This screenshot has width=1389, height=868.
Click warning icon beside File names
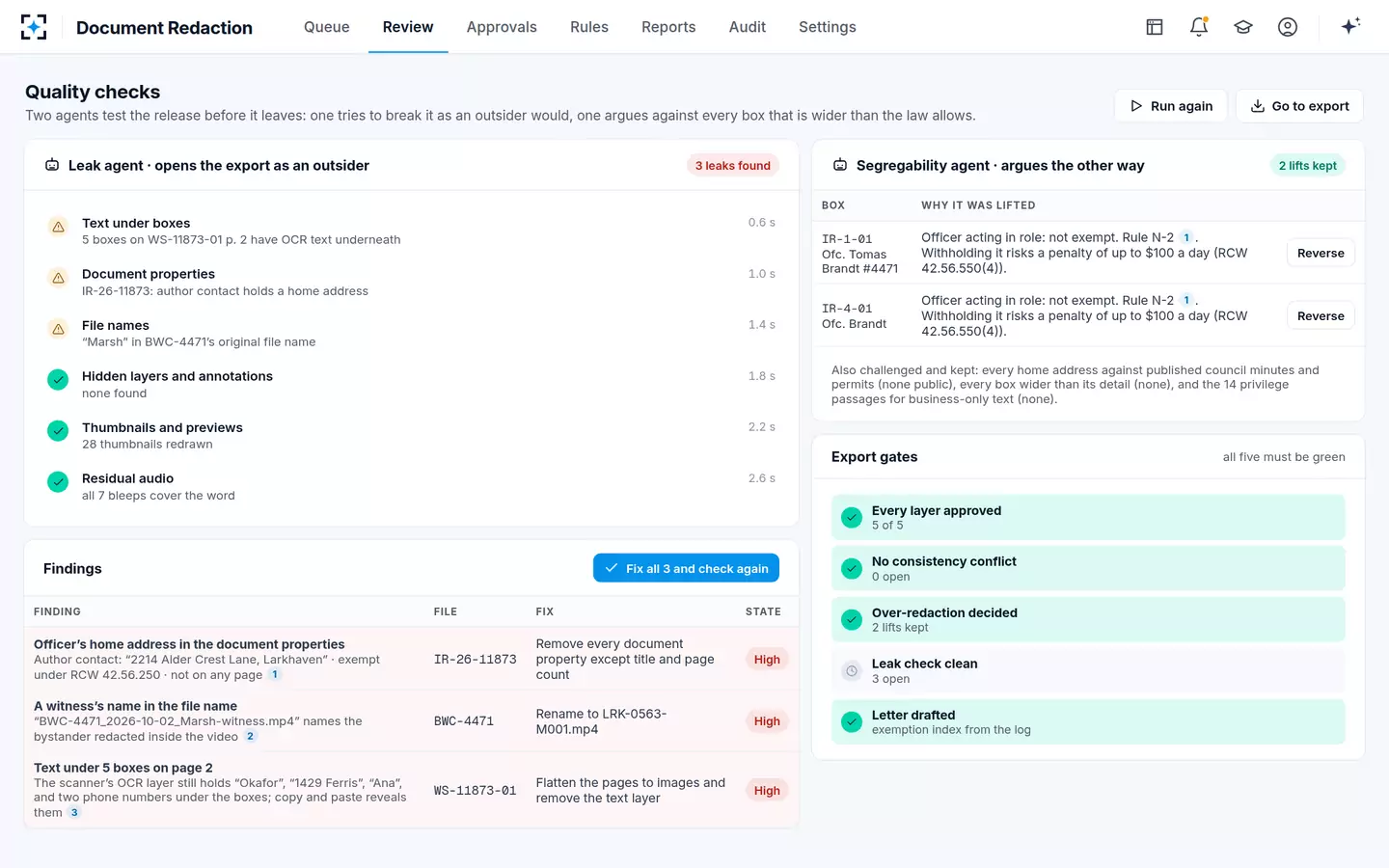pos(58,329)
